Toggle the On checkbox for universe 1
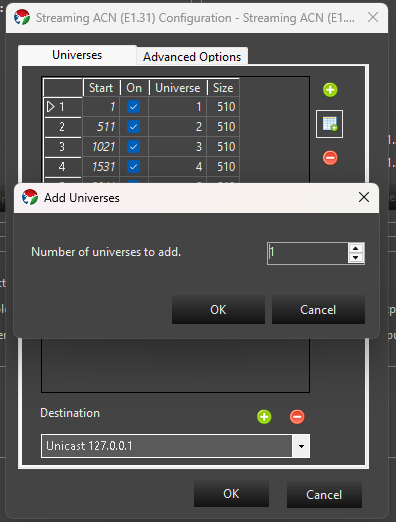396x522 pixels. tap(133, 107)
